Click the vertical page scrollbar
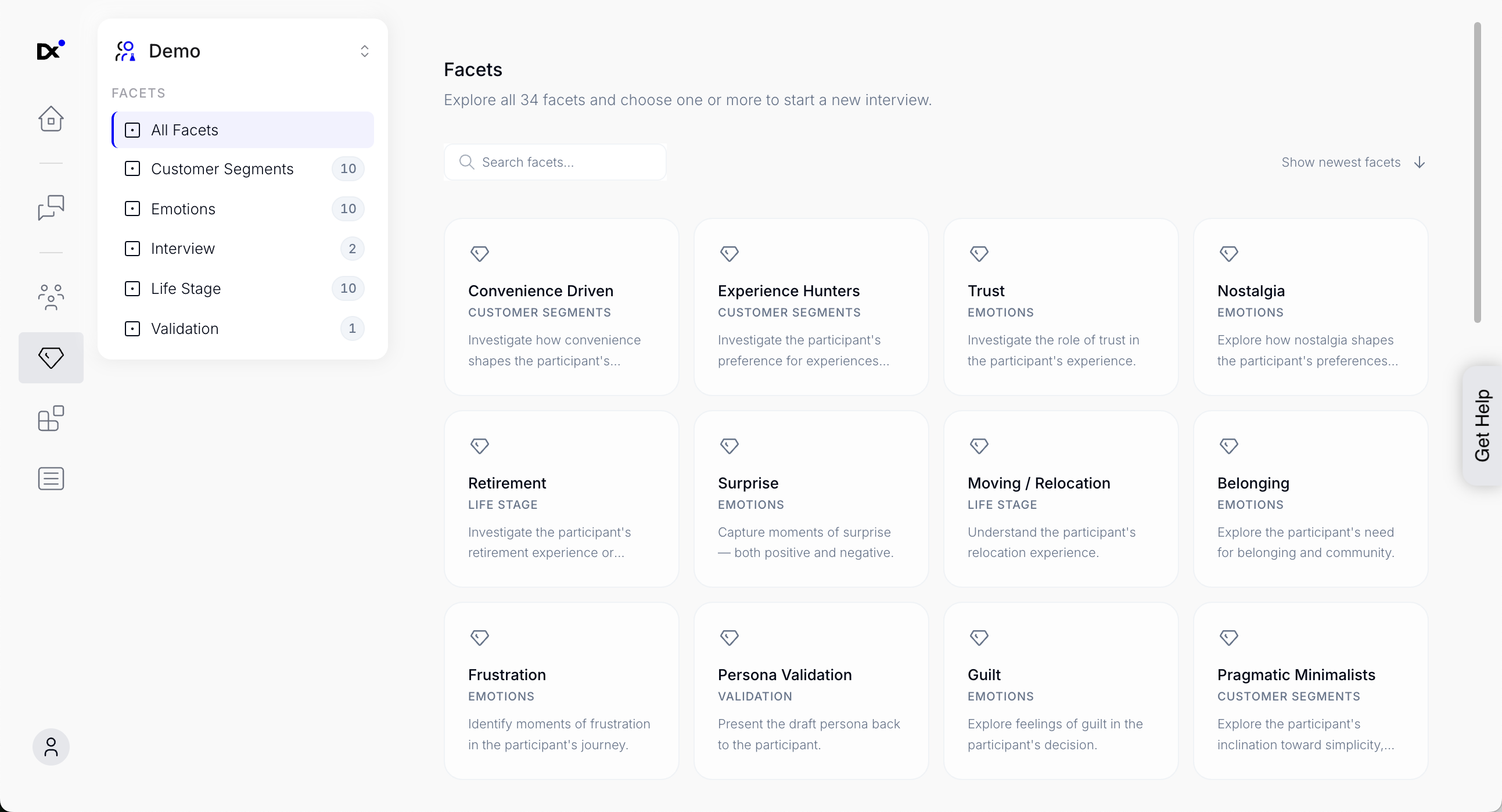The image size is (1502, 812). pyautogui.click(x=1477, y=173)
